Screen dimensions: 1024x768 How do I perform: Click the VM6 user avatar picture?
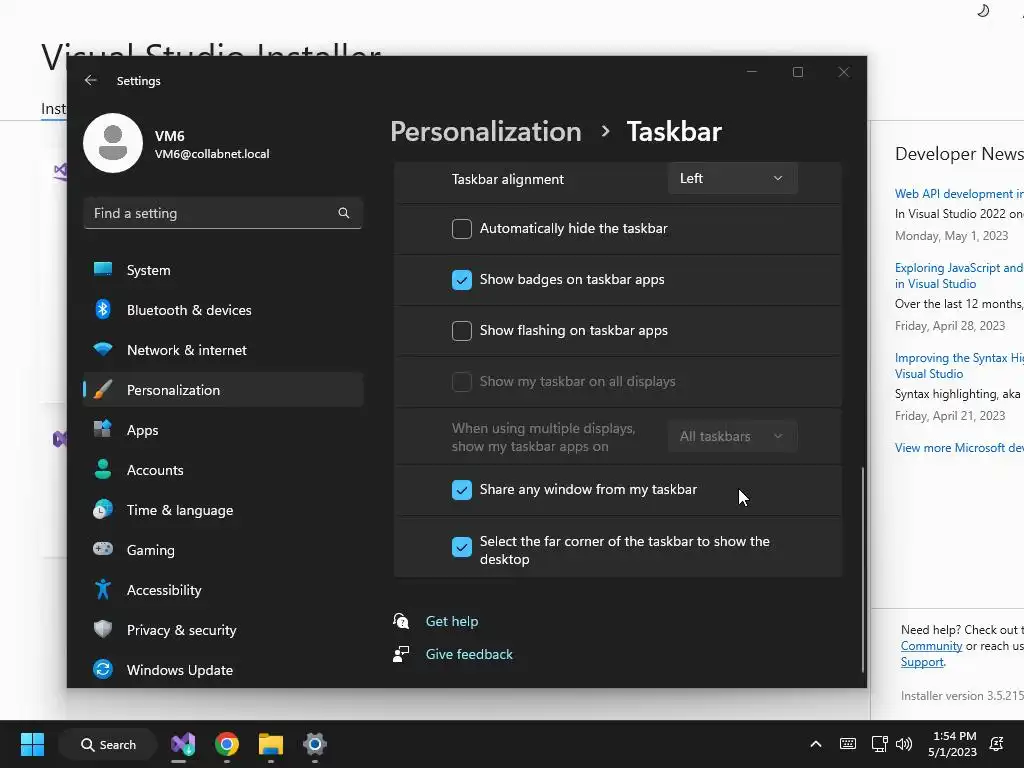[x=113, y=143]
